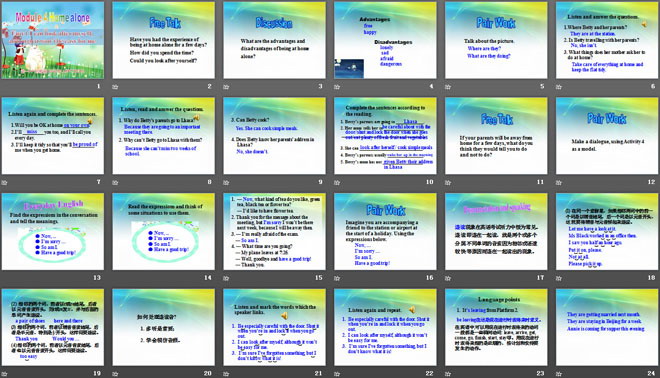
Task: Select the Module 4 Home alone title slide
Action: click(53, 40)
